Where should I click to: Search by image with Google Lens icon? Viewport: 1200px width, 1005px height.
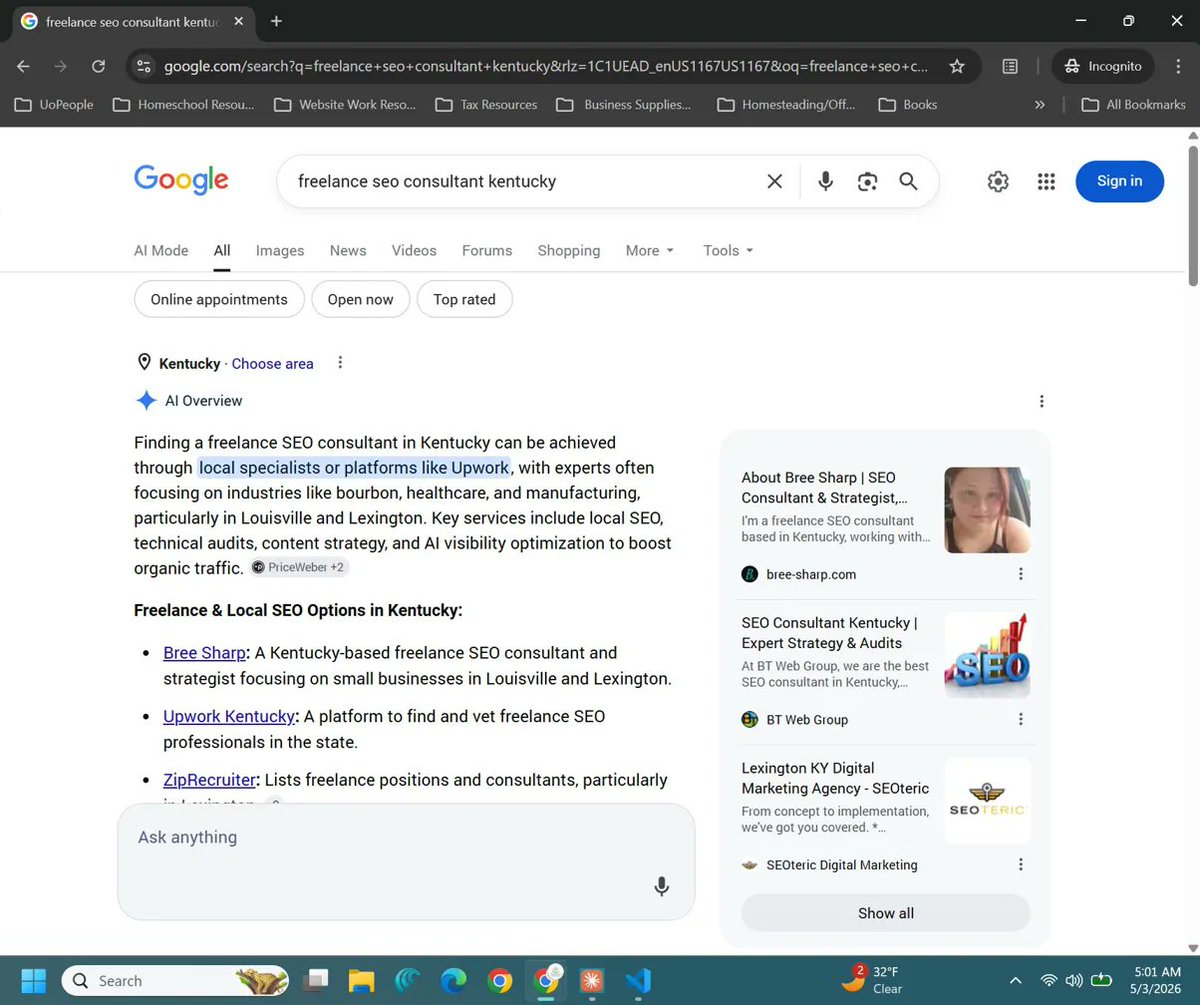tap(867, 181)
